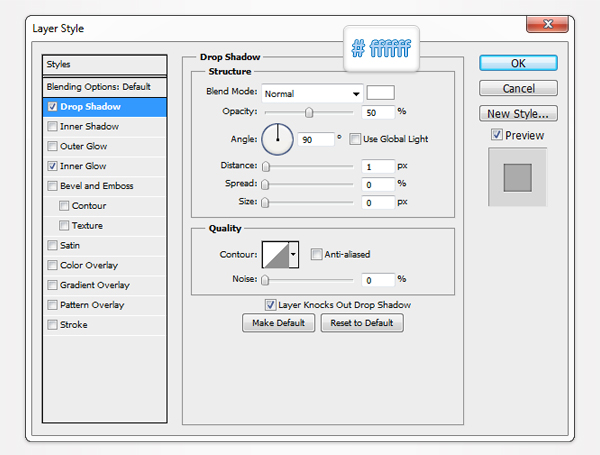
Task: Click the style preview thumbnail
Action: 517,178
